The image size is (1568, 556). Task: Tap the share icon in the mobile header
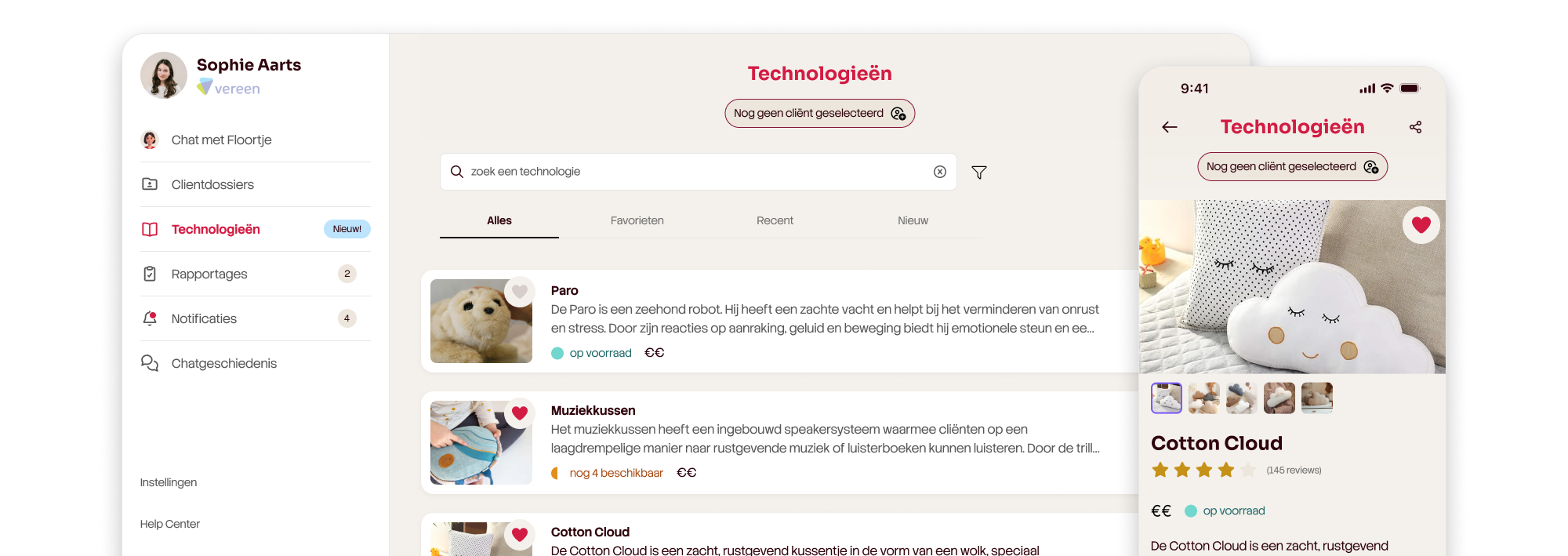(x=1415, y=127)
